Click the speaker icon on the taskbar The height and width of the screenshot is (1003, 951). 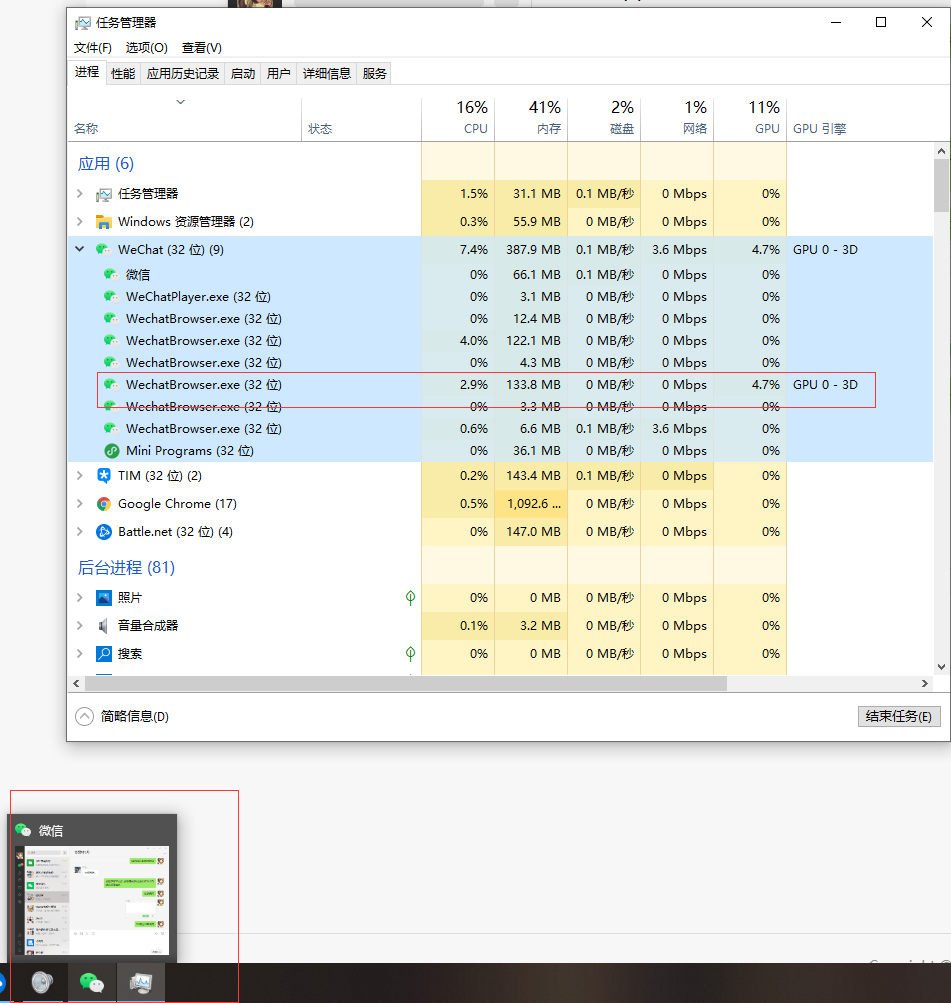click(x=42, y=983)
